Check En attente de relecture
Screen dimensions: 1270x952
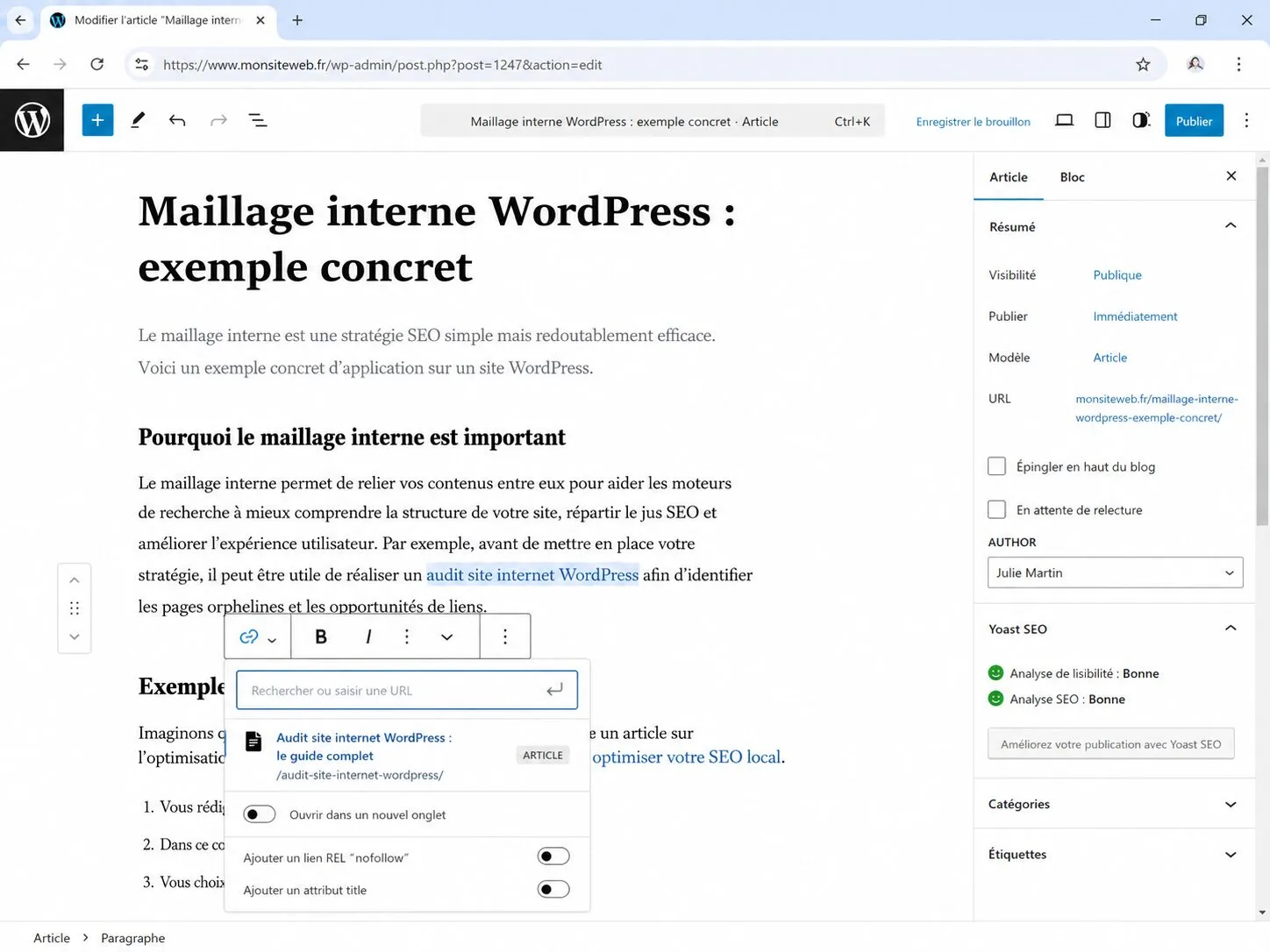tap(996, 509)
